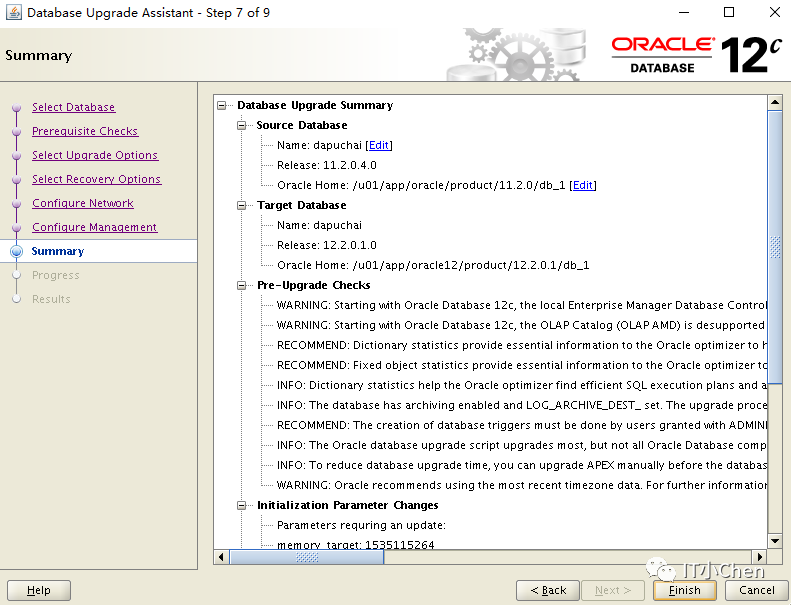This screenshot has height=605, width=791.
Task: Collapse Initialization Parameter Changes node
Action: (x=242, y=506)
